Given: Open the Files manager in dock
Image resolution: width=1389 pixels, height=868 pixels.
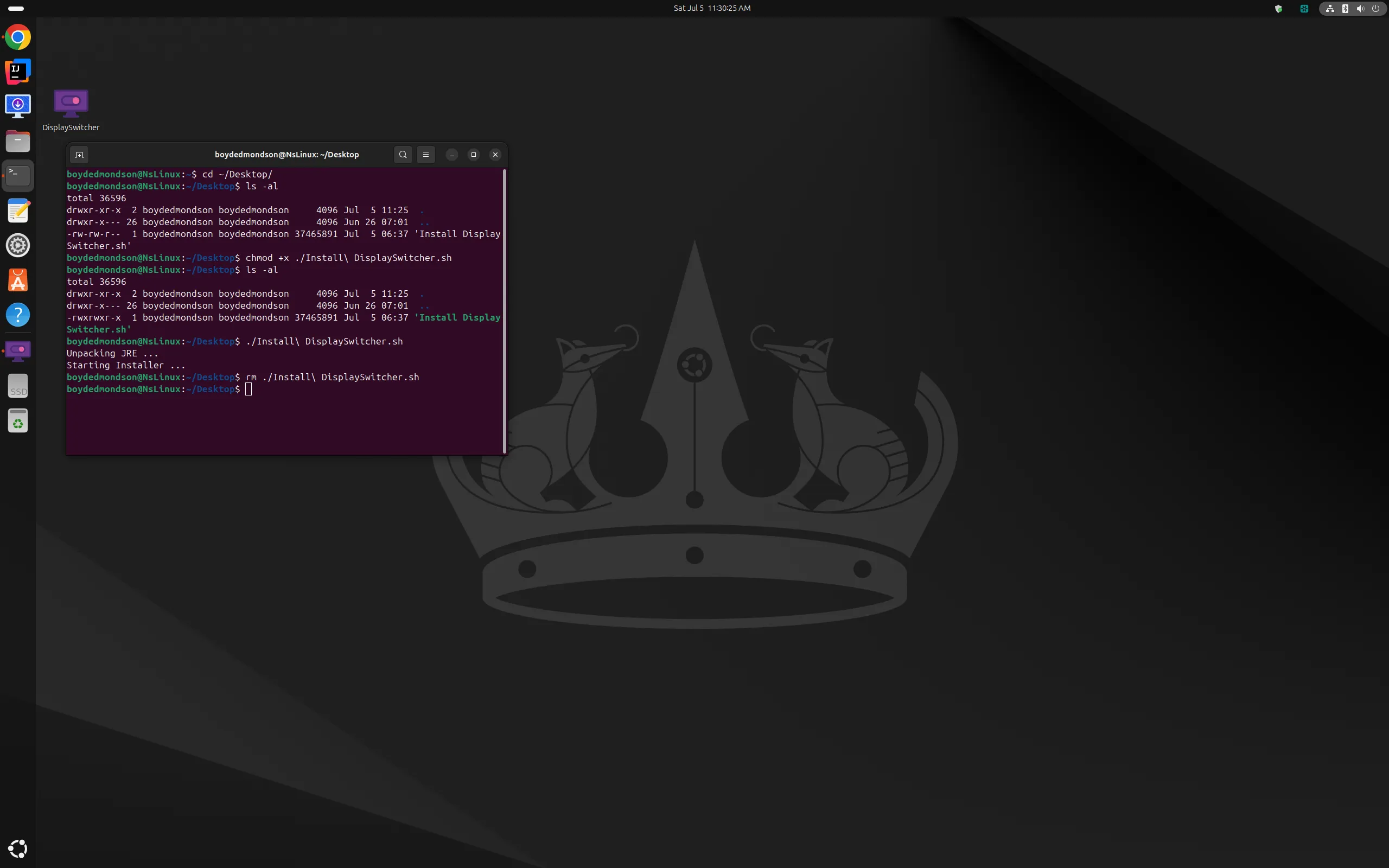Looking at the screenshot, I should (x=18, y=141).
